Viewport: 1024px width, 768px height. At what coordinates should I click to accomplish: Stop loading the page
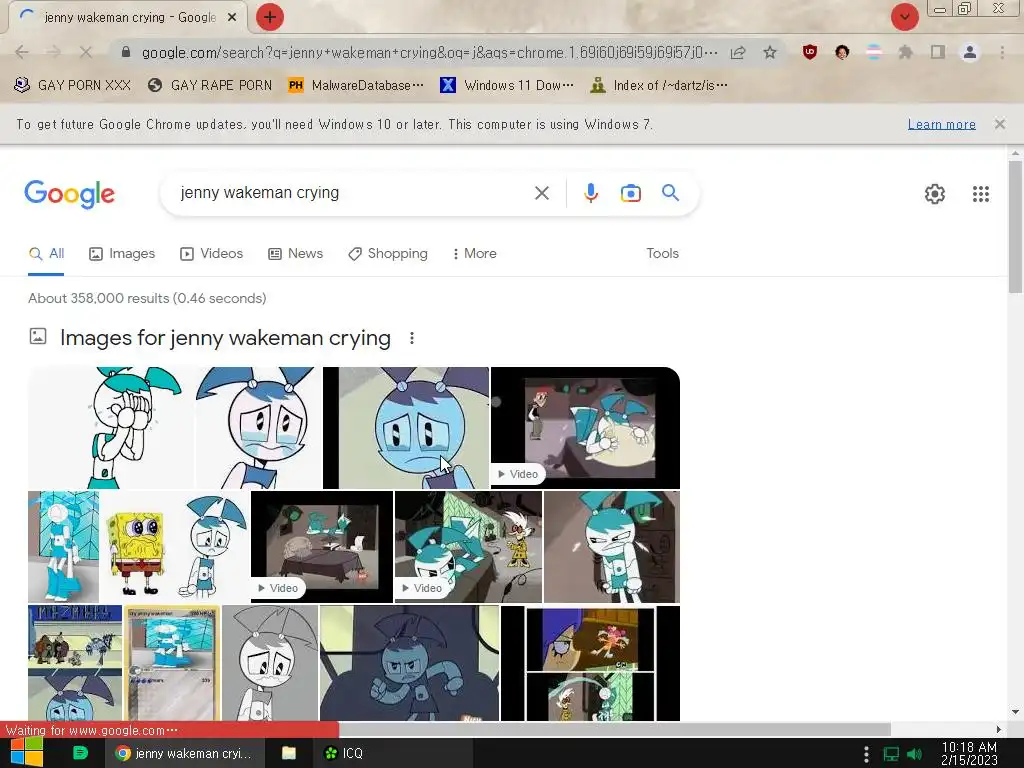(86, 52)
